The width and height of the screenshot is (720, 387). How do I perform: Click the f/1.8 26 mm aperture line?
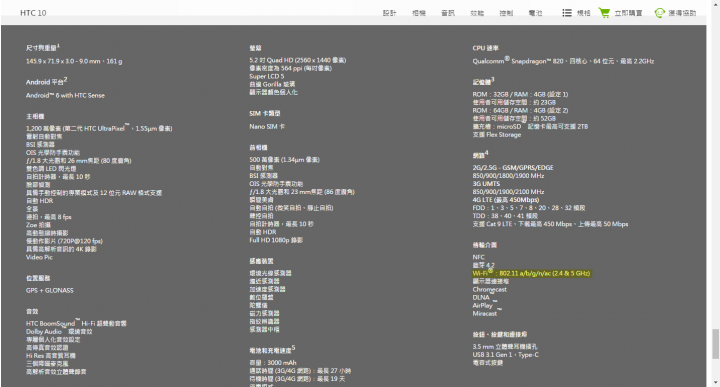pos(79,161)
